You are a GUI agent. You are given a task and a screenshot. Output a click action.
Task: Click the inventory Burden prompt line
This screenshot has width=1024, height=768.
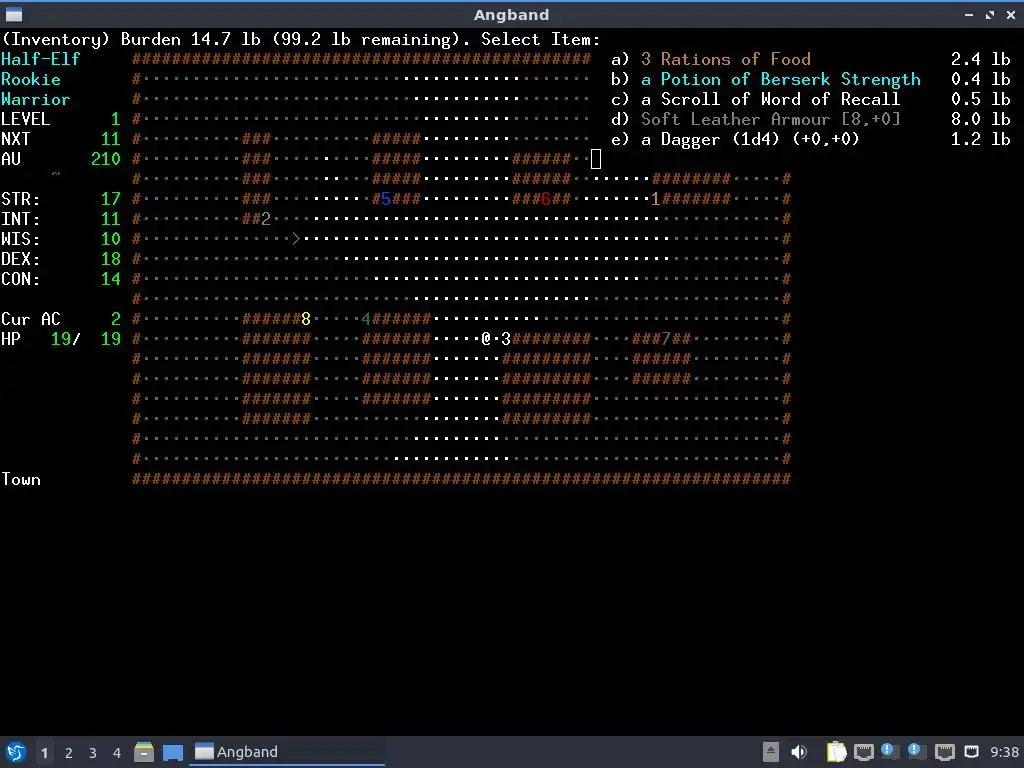tap(300, 40)
